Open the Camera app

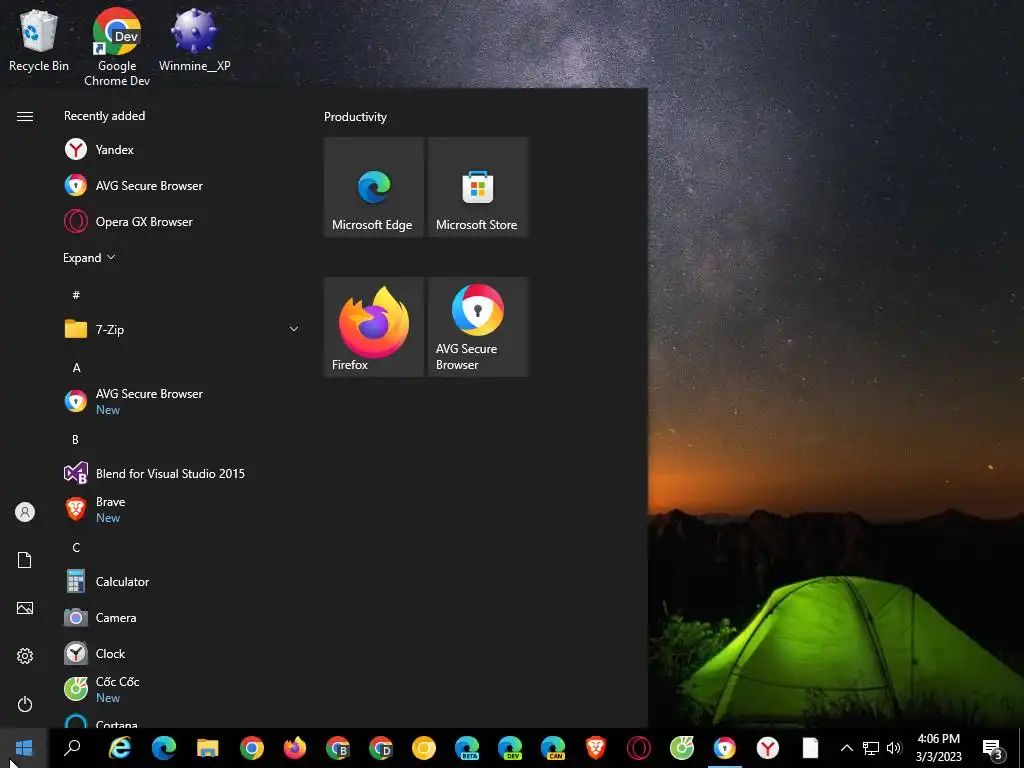181,617
